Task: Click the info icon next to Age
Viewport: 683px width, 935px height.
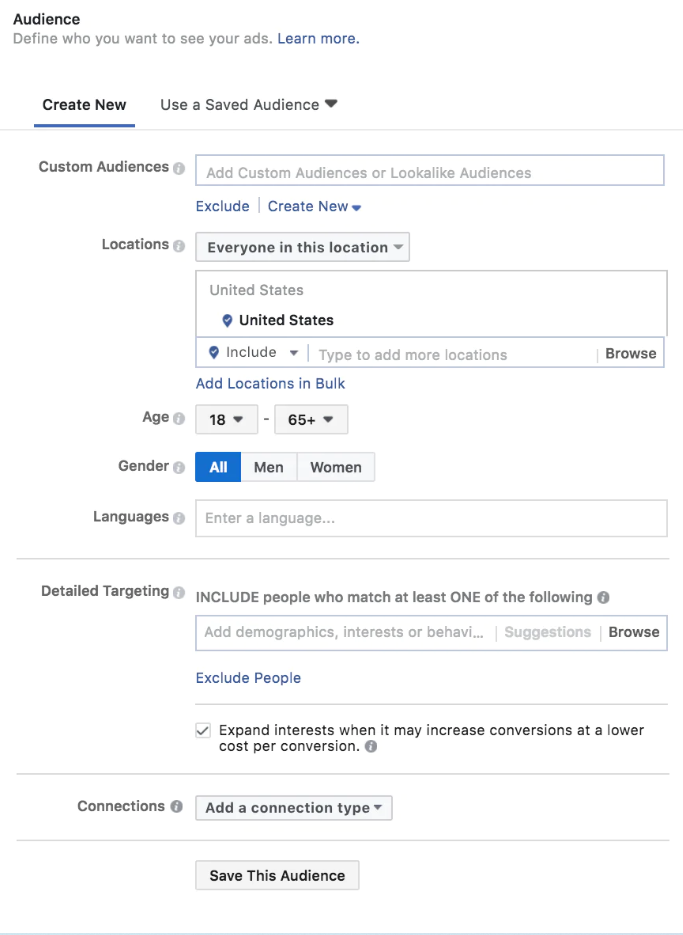Action: click(179, 419)
